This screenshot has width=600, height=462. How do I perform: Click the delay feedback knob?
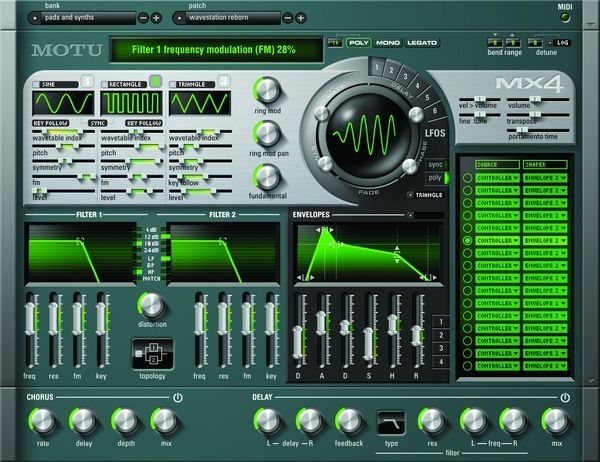coord(349,421)
